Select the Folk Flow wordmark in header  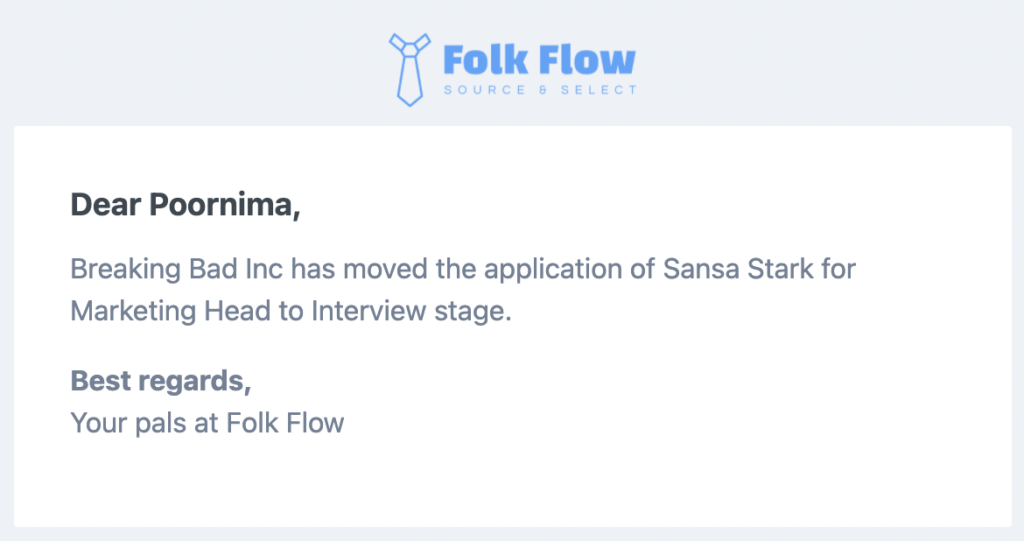pos(539,60)
